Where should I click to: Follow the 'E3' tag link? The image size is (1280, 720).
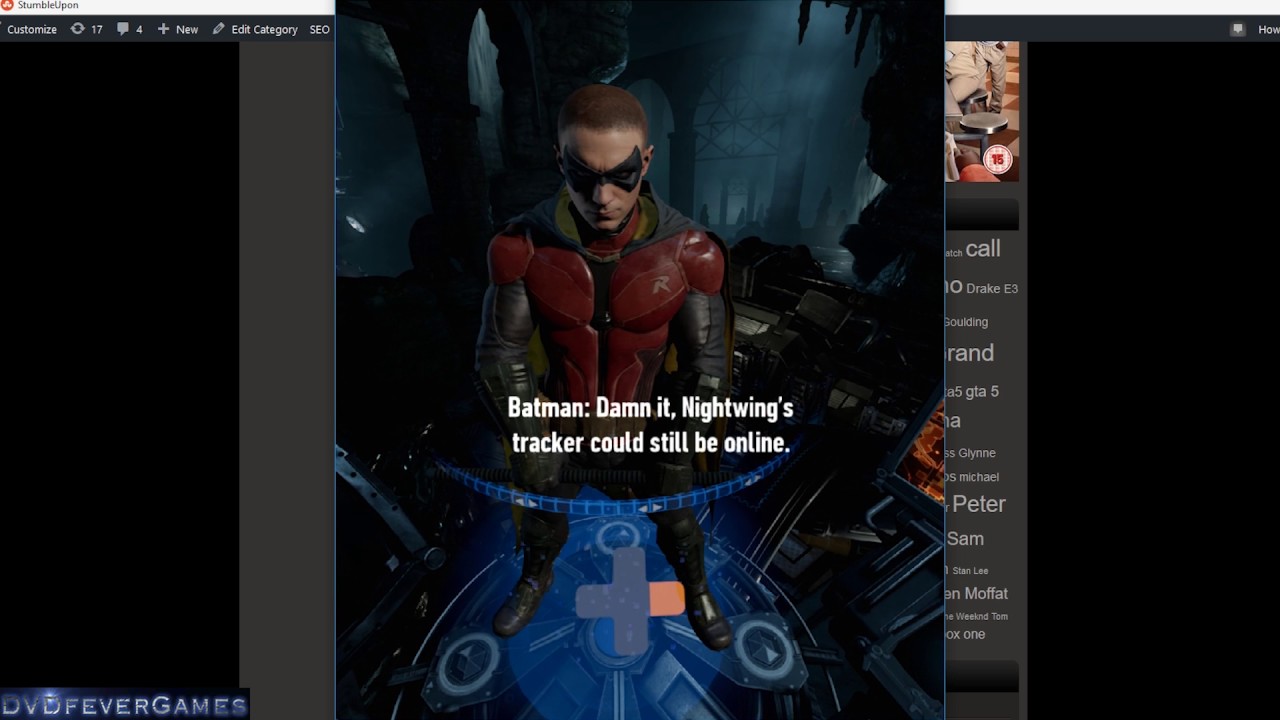1011,288
